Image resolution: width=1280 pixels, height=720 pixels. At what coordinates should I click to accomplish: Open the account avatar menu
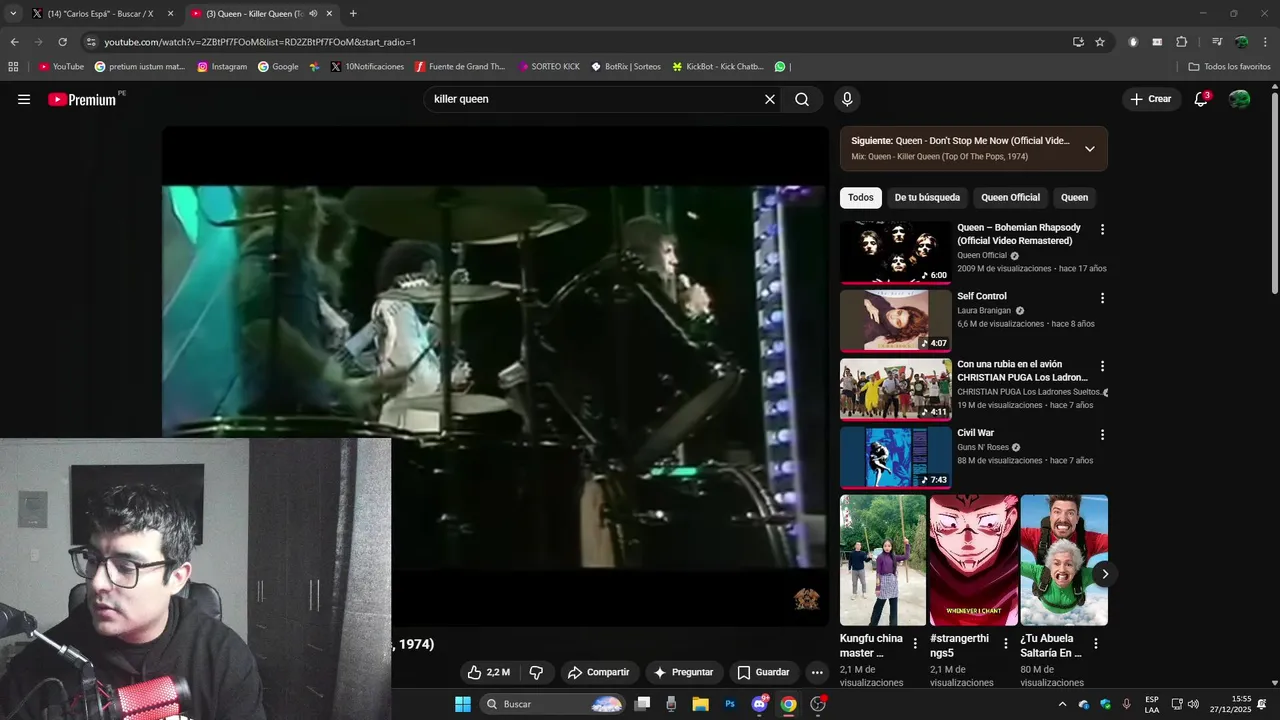click(1239, 99)
